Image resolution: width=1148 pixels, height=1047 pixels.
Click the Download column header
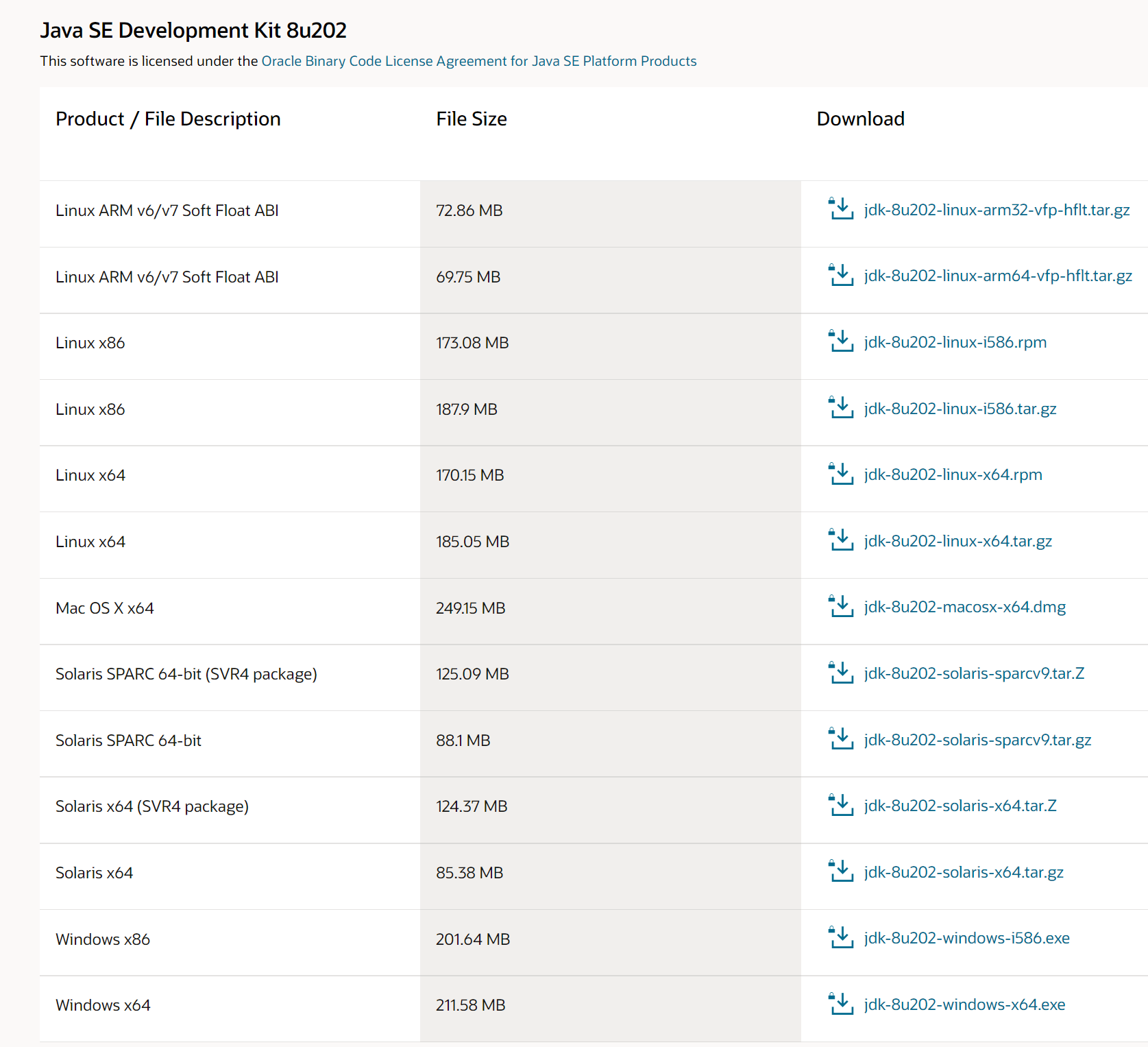pos(860,119)
